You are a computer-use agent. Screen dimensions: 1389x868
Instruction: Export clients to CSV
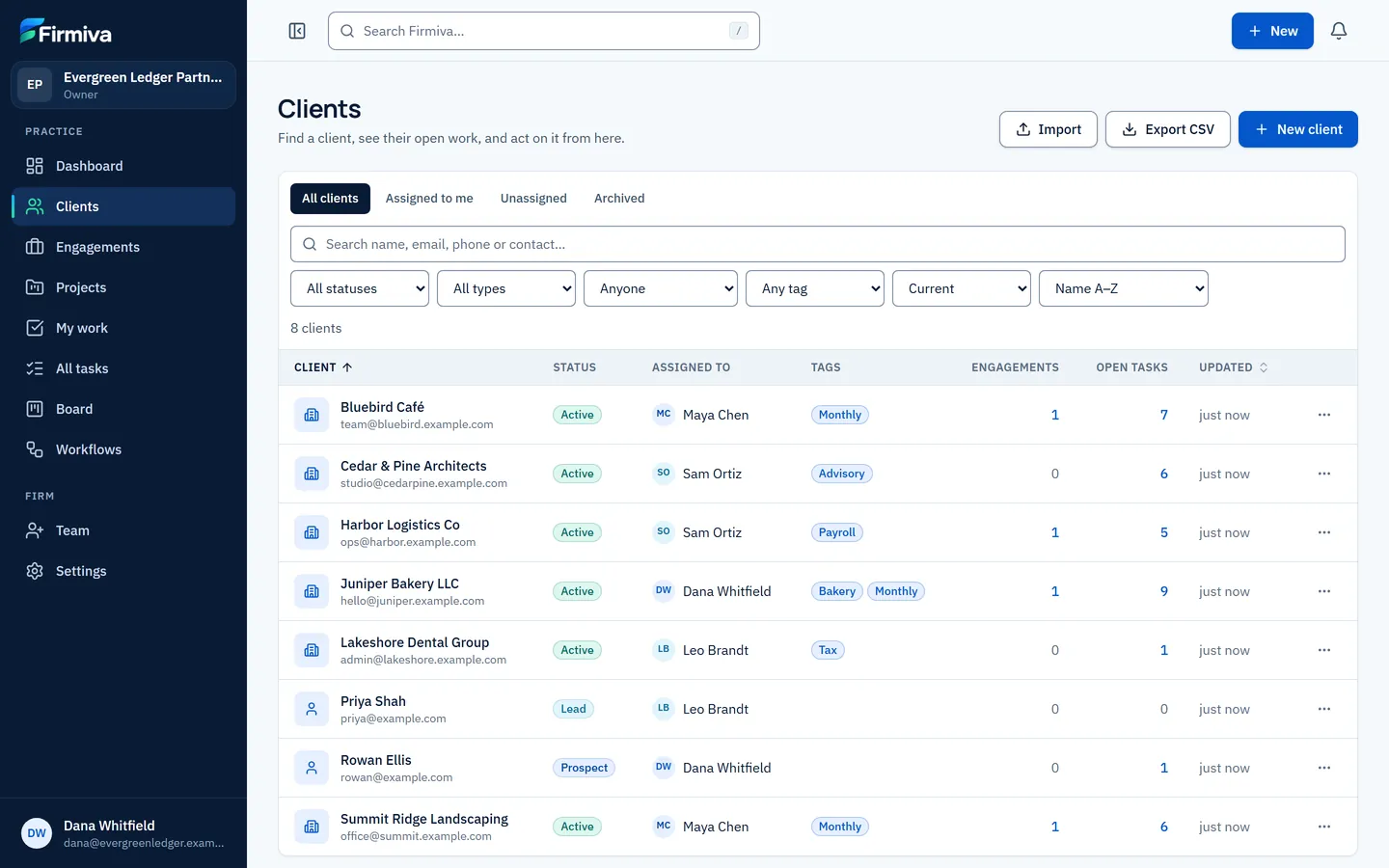pyautogui.click(x=1168, y=129)
